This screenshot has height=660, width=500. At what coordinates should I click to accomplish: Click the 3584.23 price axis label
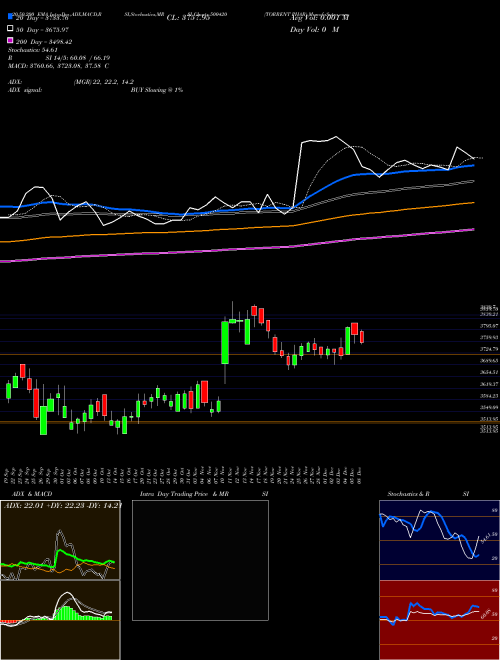point(489,396)
